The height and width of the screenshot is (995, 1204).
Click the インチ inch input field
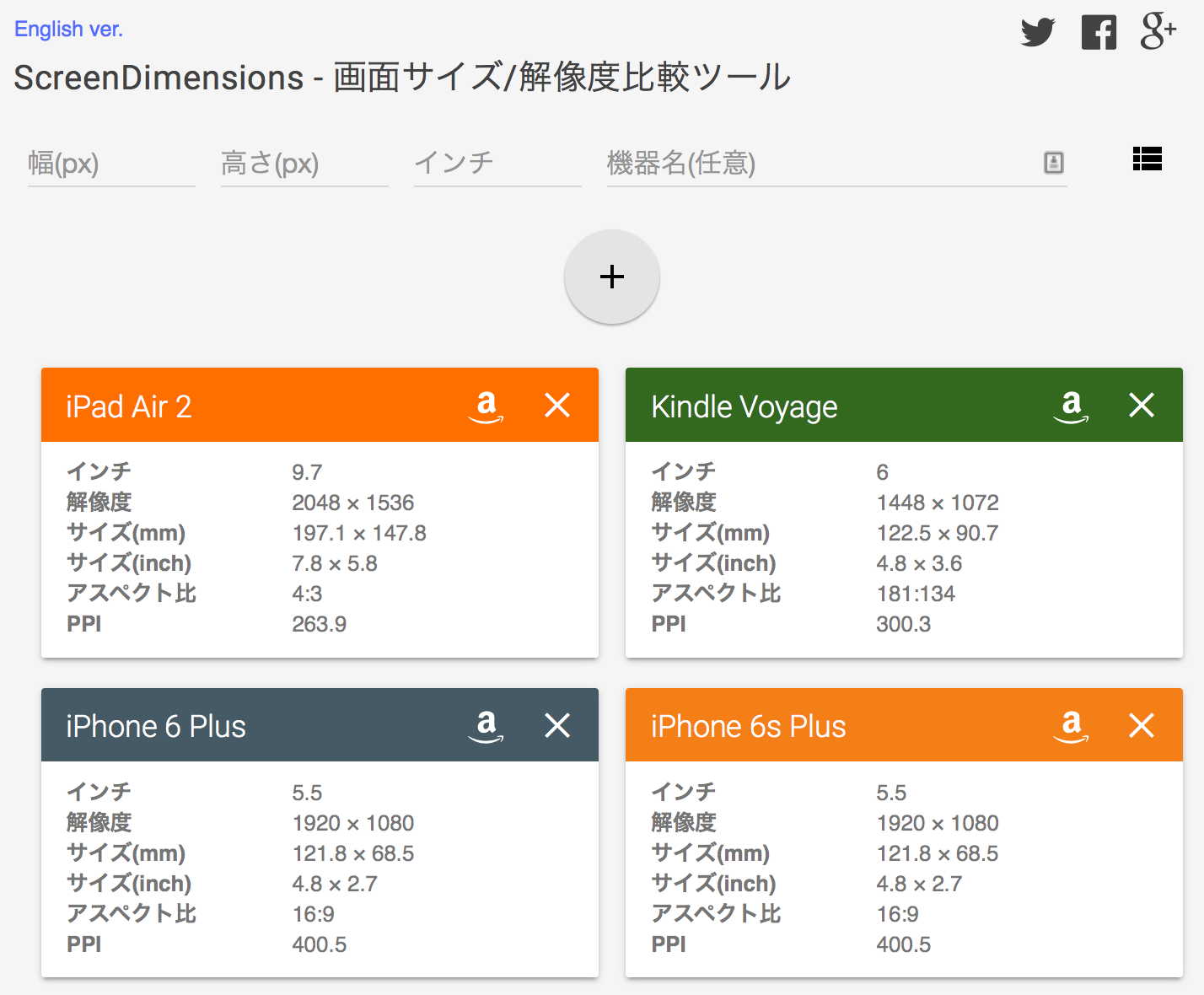click(496, 164)
